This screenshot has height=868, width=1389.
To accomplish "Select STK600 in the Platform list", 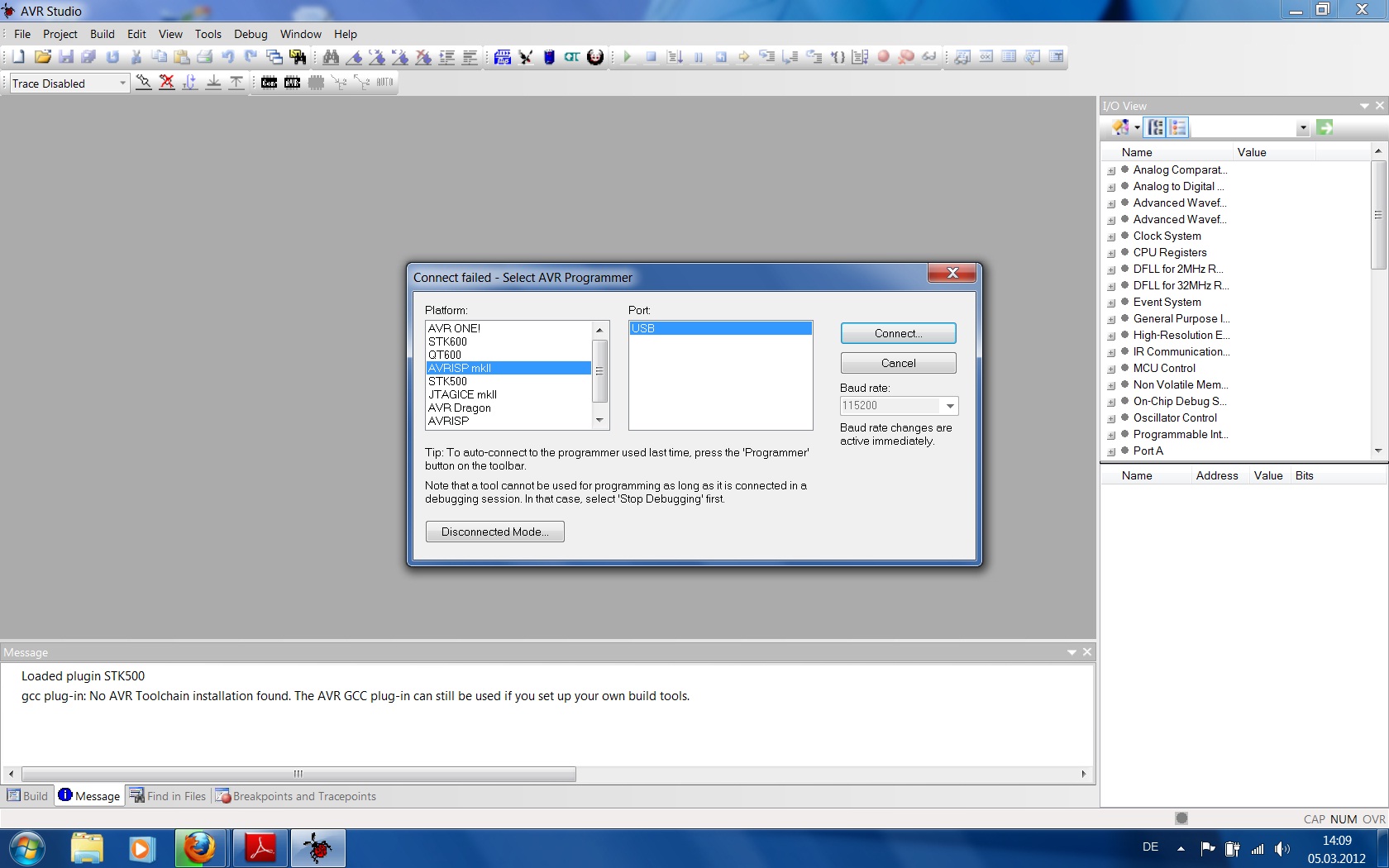I will point(508,341).
